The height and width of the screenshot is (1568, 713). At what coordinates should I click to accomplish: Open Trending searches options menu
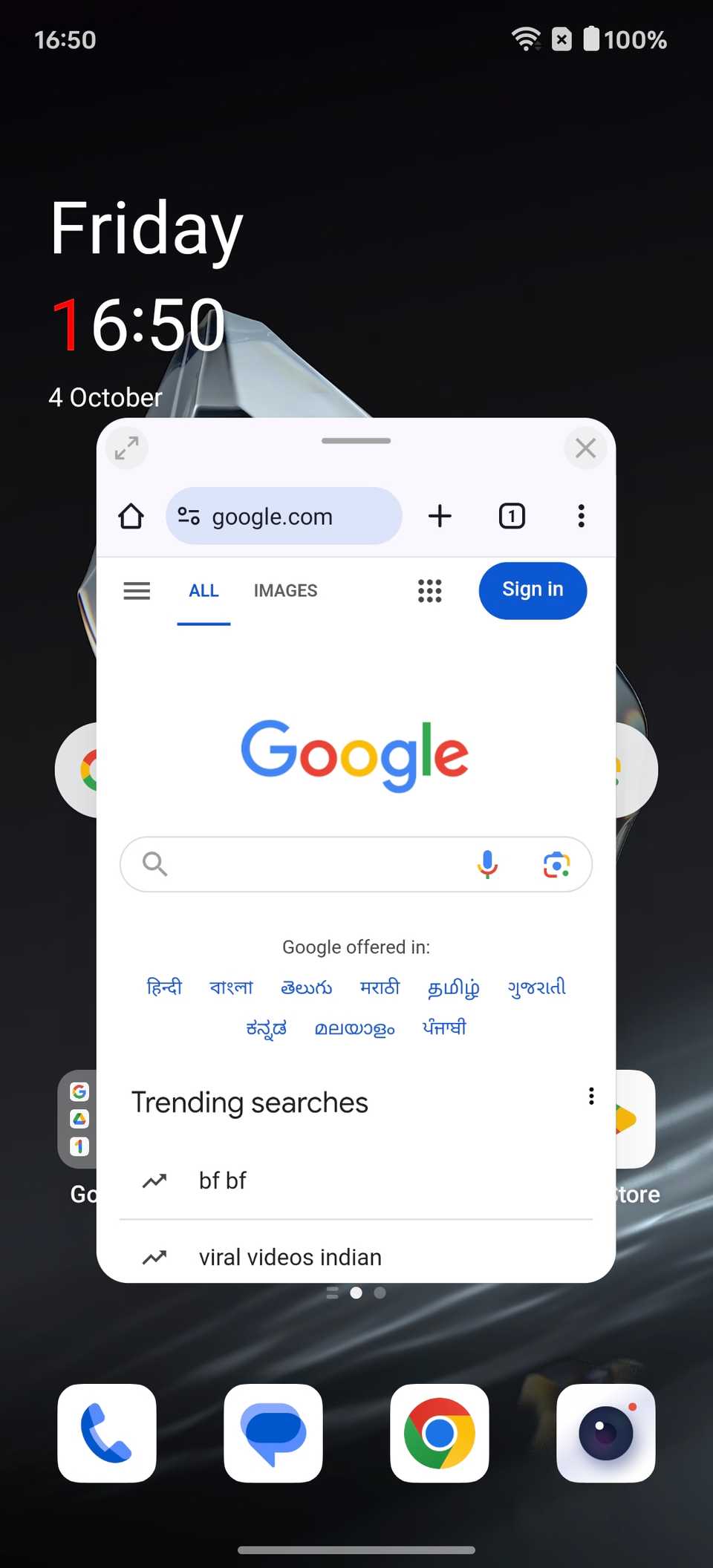click(591, 1097)
